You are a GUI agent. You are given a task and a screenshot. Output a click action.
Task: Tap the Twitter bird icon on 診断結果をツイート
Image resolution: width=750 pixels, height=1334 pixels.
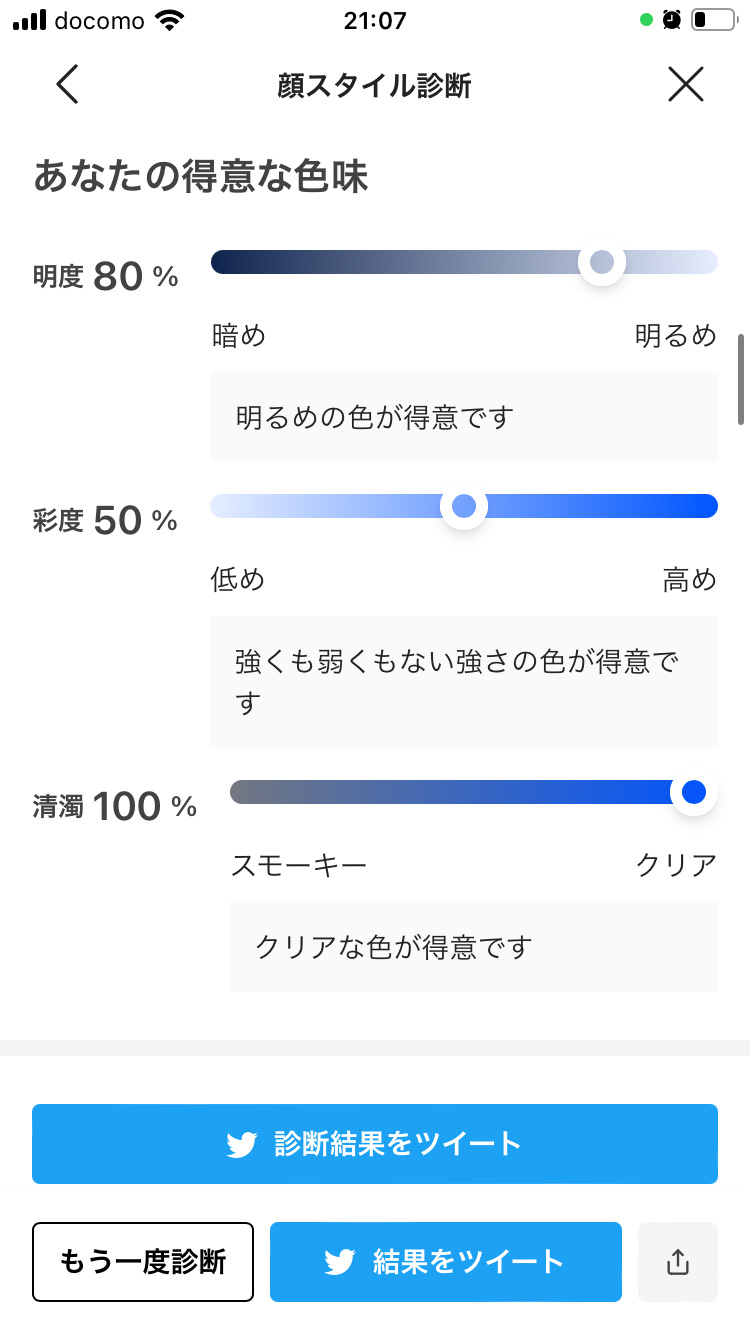243,1144
